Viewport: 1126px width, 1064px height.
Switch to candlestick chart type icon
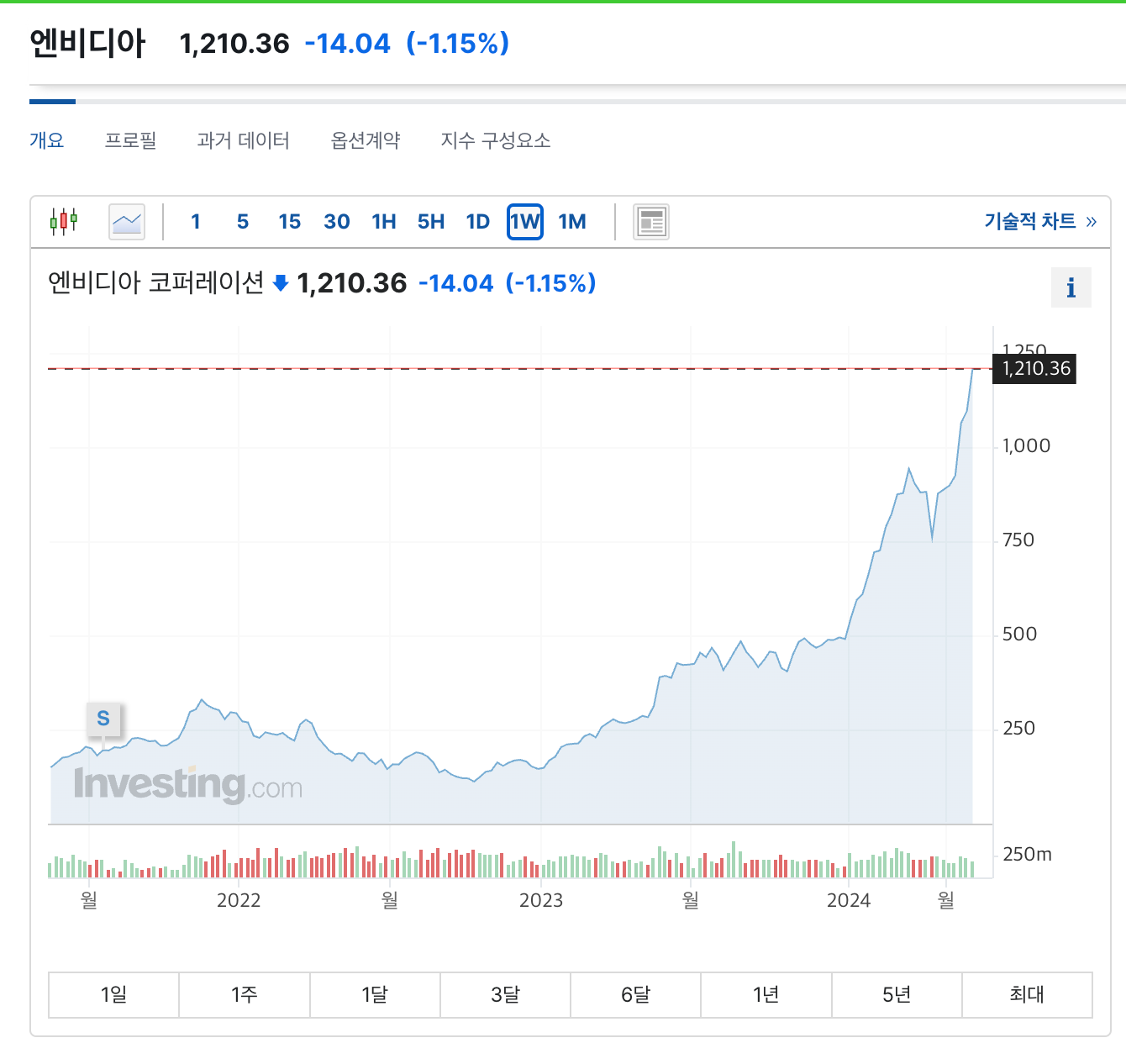pos(63,222)
